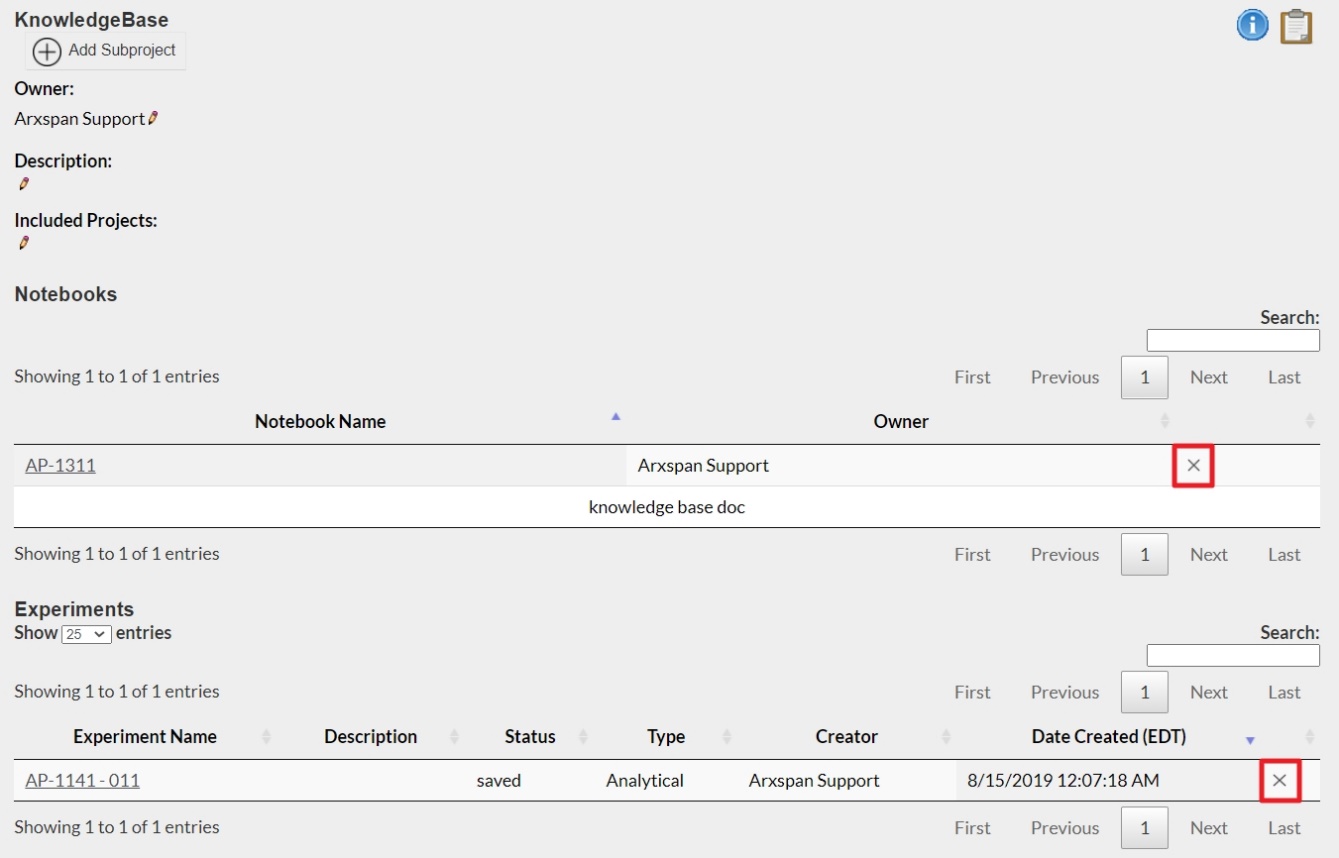
Task: Sort notebooks by Notebook Name column
Action: pyautogui.click(x=320, y=422)
